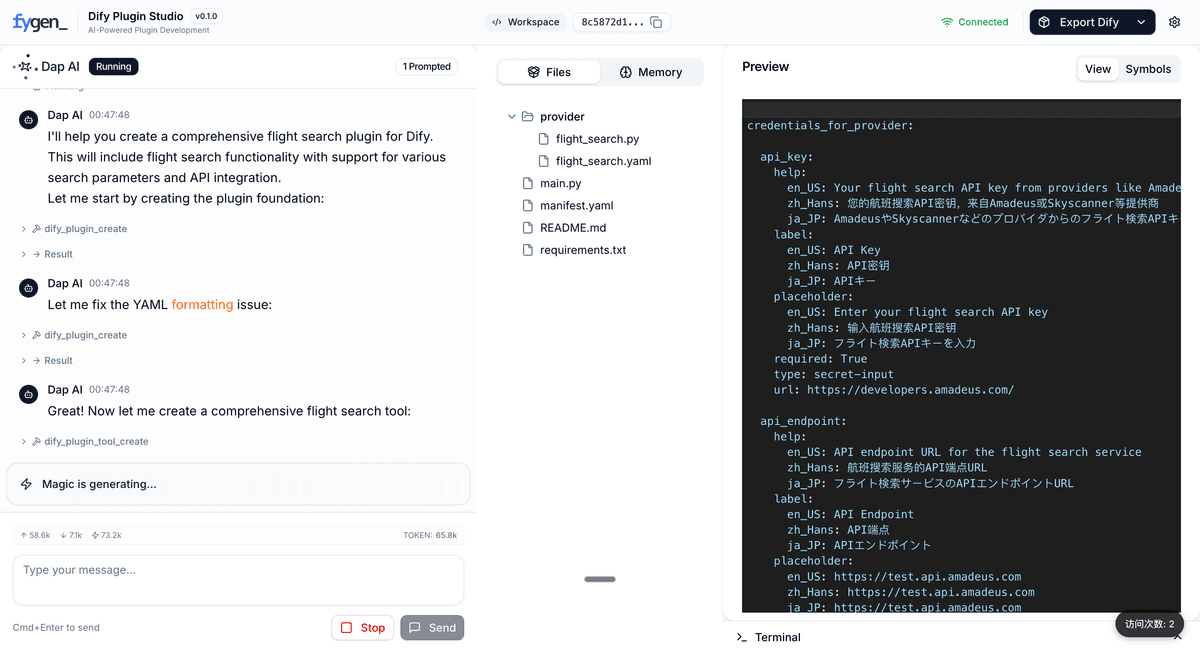Click the fygen logo

[x=40, y=22]
